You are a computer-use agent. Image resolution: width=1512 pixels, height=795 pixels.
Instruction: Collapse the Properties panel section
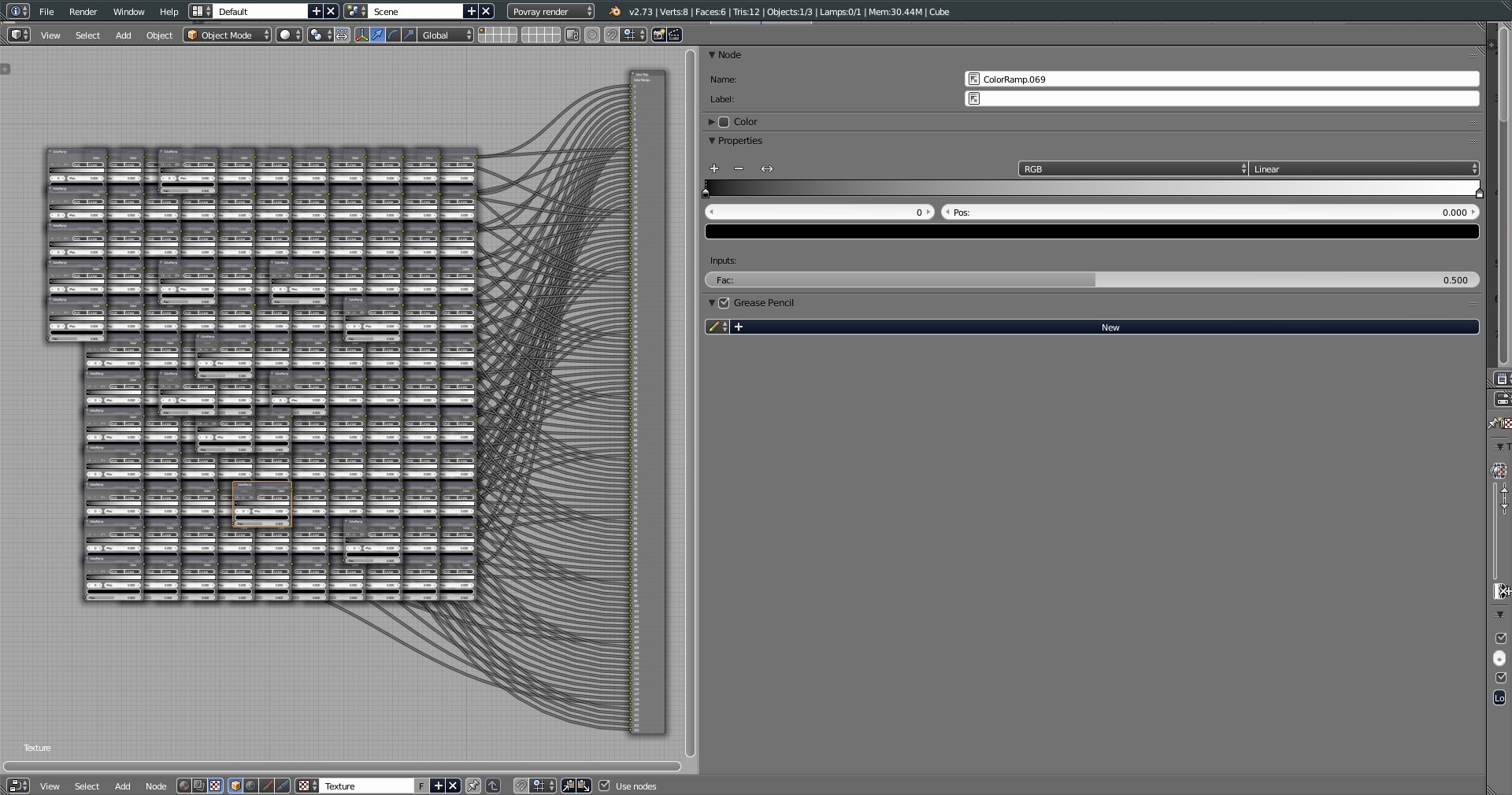click(739, 141)
